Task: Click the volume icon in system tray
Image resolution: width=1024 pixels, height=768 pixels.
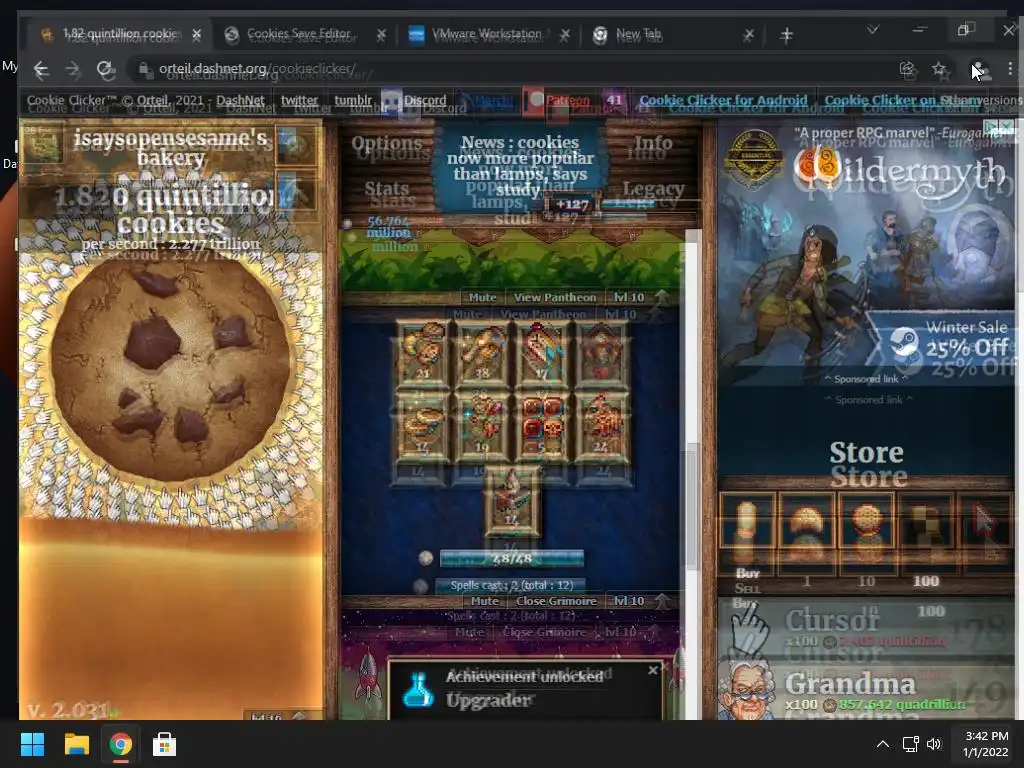Action: tap(934, 744)
